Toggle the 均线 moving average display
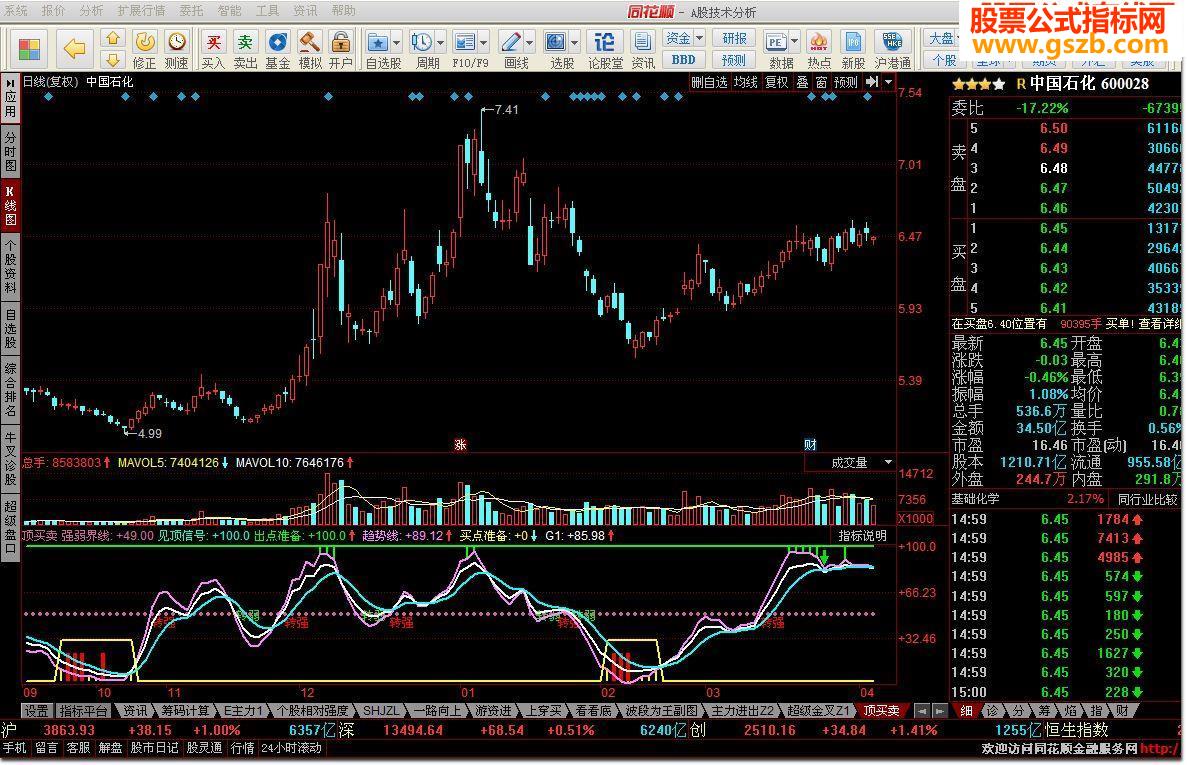The height and width of the screenshot is (765, 1187). tap(746, 82)
